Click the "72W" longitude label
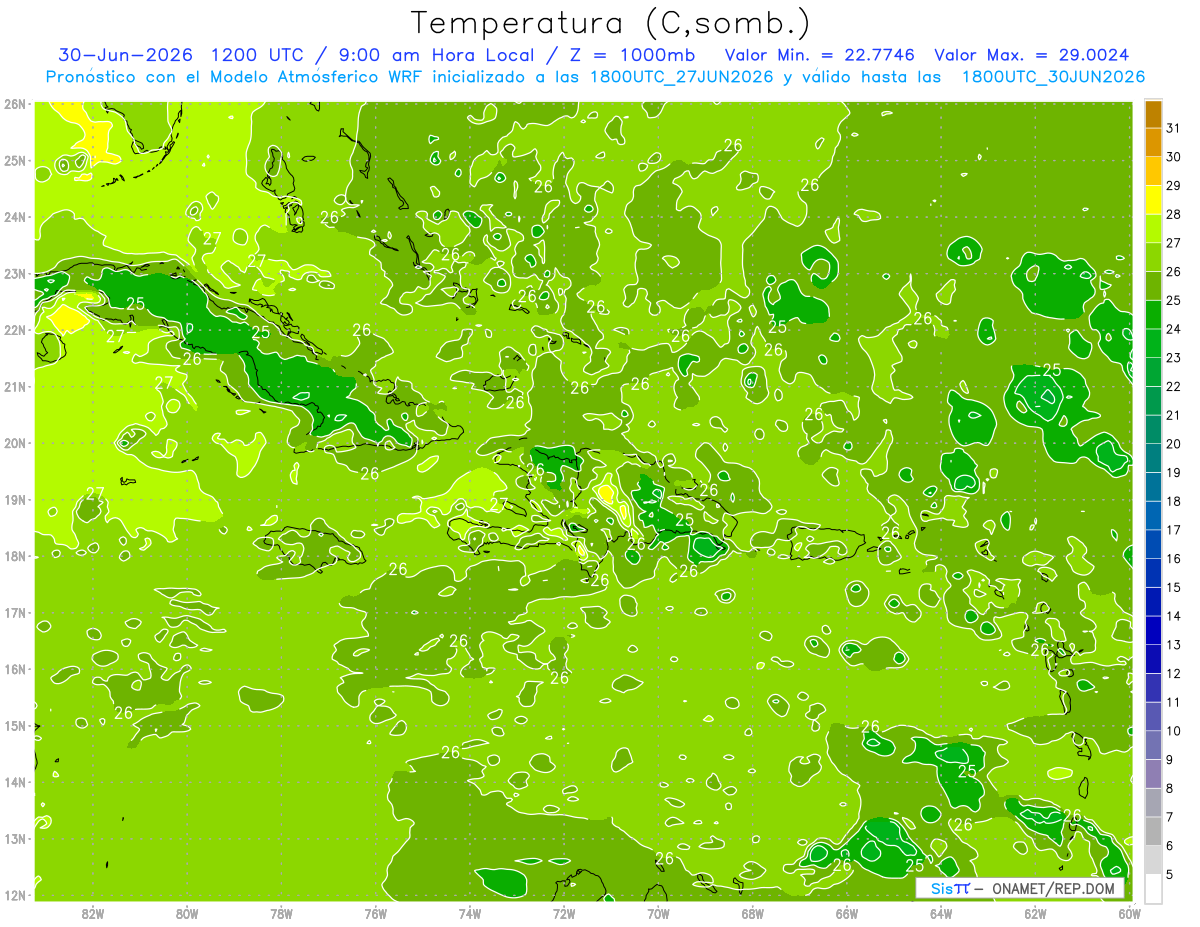The width and height of the screenshot is (1200, 927). click(x=564, y=913)
